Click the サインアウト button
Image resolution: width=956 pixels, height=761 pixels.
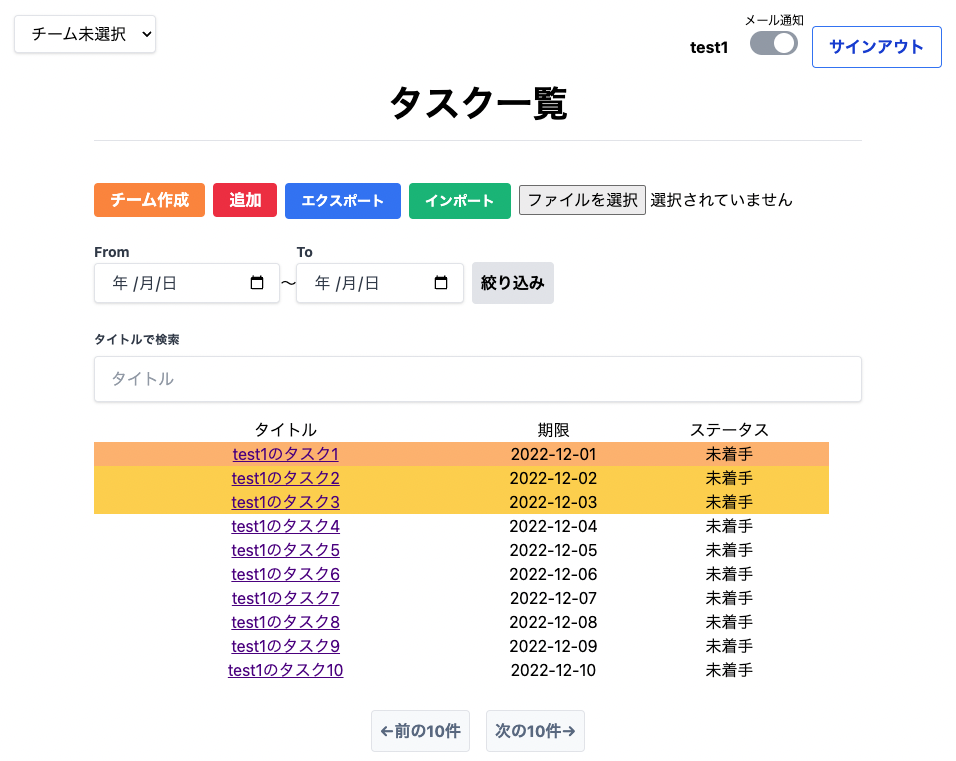pyautogui.click(x=876, y=47)
